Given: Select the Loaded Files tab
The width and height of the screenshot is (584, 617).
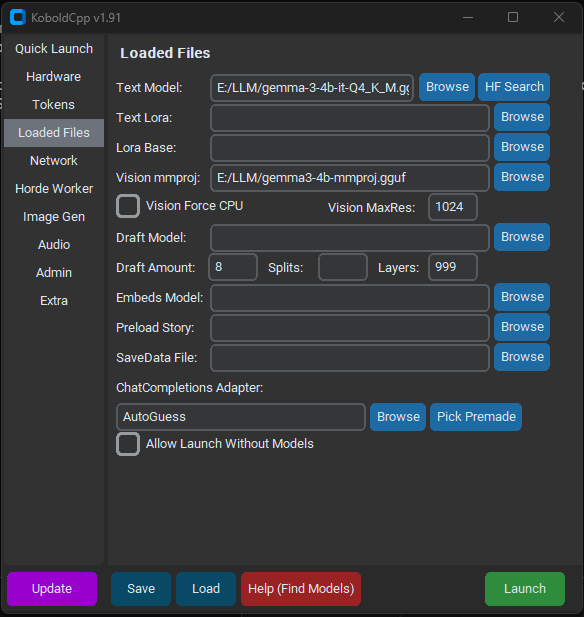Looking at the screenshot, I should (54, 133).
